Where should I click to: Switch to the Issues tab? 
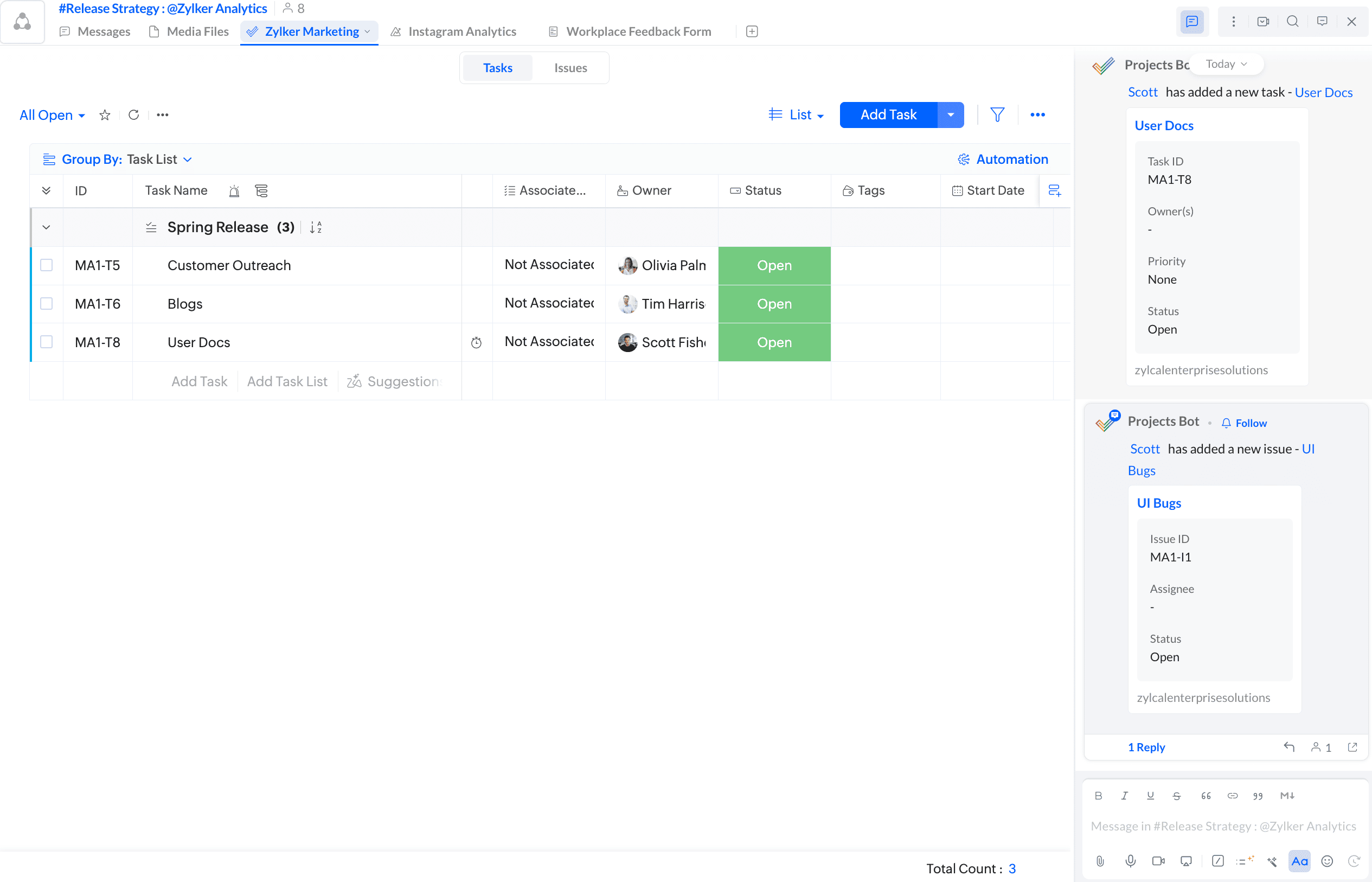(x=570, y=68)
